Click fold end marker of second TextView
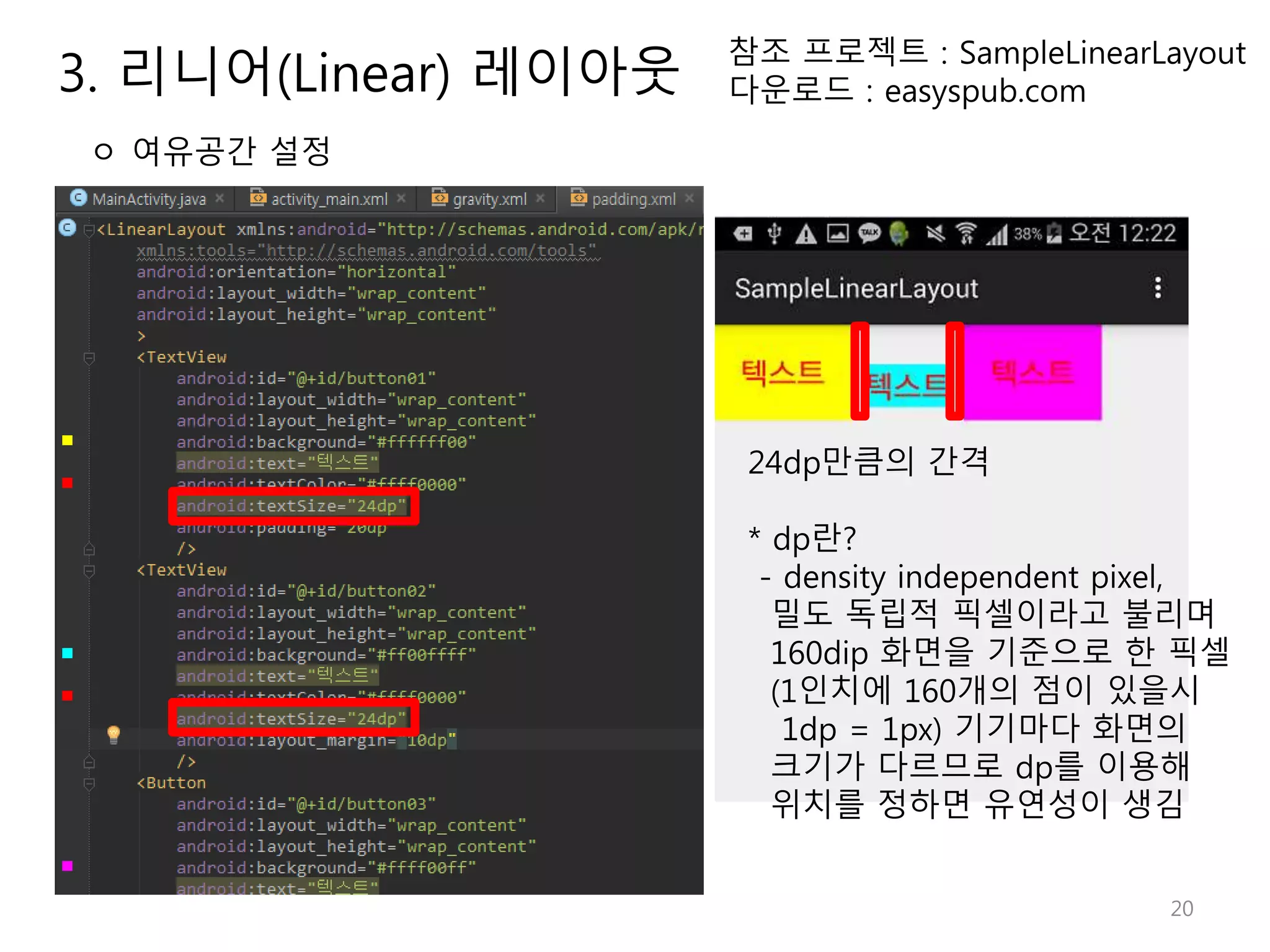1270x952 pixels. coord(89,762)
